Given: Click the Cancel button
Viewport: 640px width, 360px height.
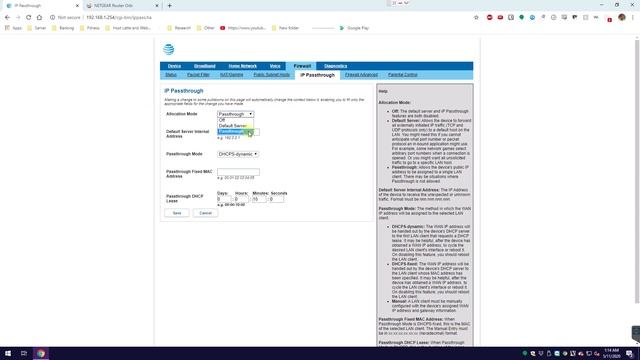Looking at the screenshot, I should click(x=205, y=213).
